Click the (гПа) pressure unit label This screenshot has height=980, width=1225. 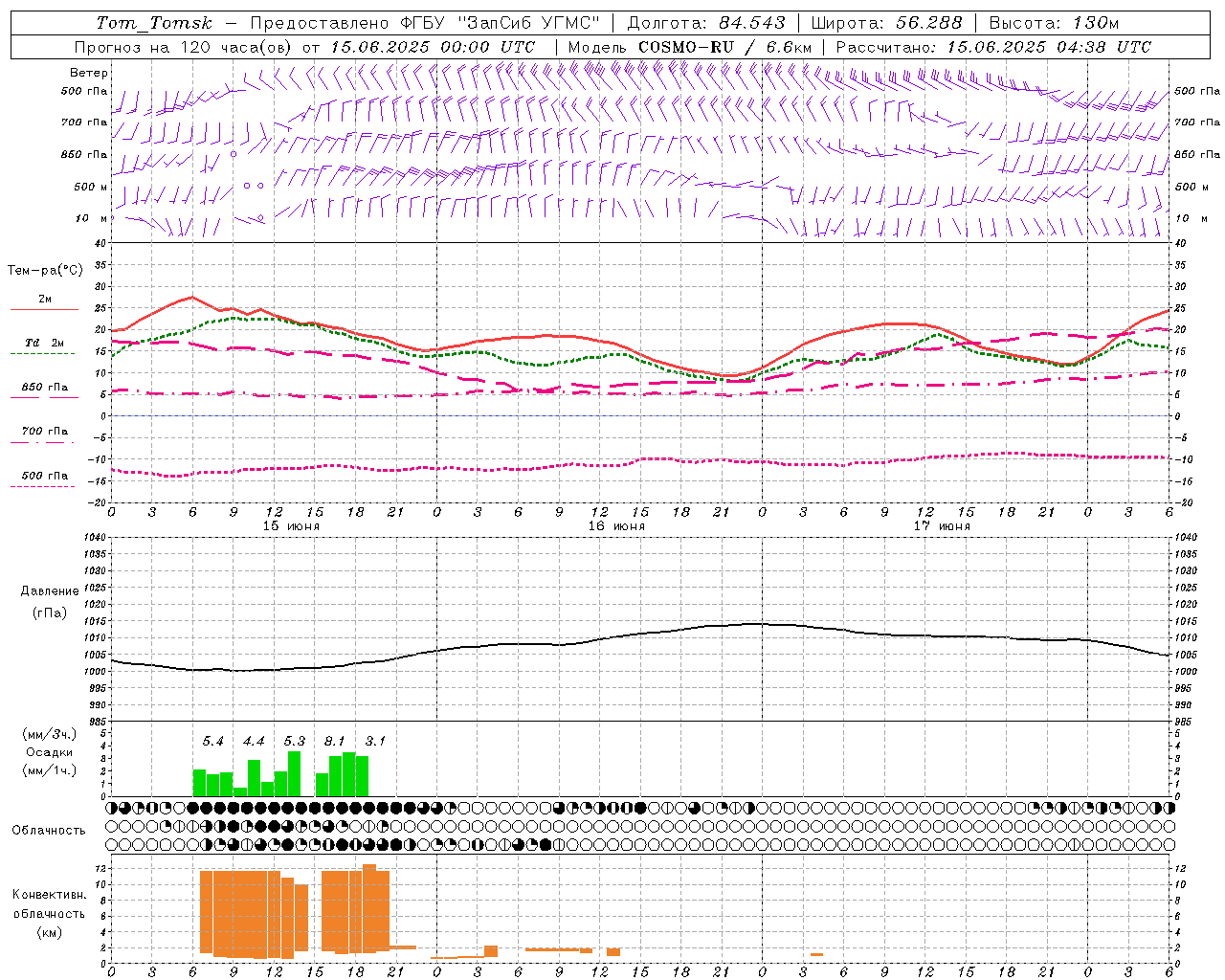click(x=50, y=613)
